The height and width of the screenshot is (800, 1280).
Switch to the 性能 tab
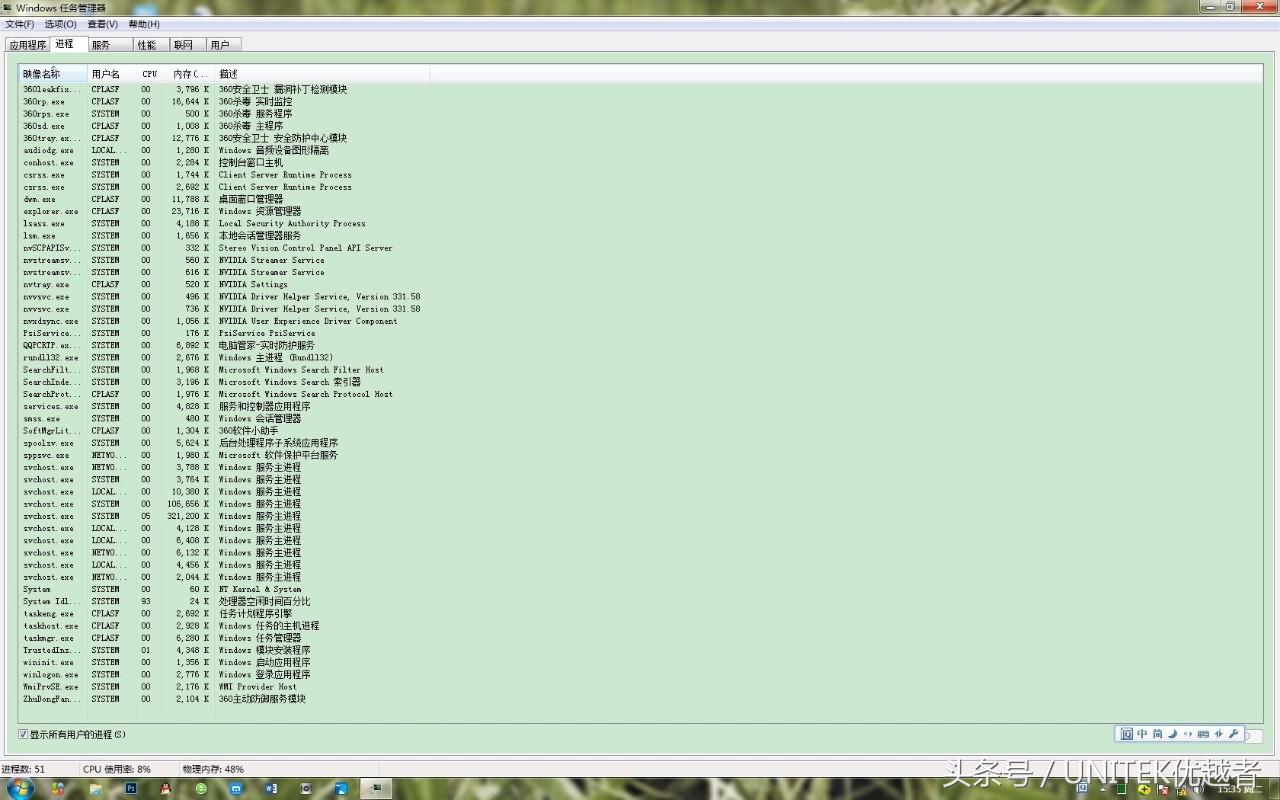[x=147, y=45]
